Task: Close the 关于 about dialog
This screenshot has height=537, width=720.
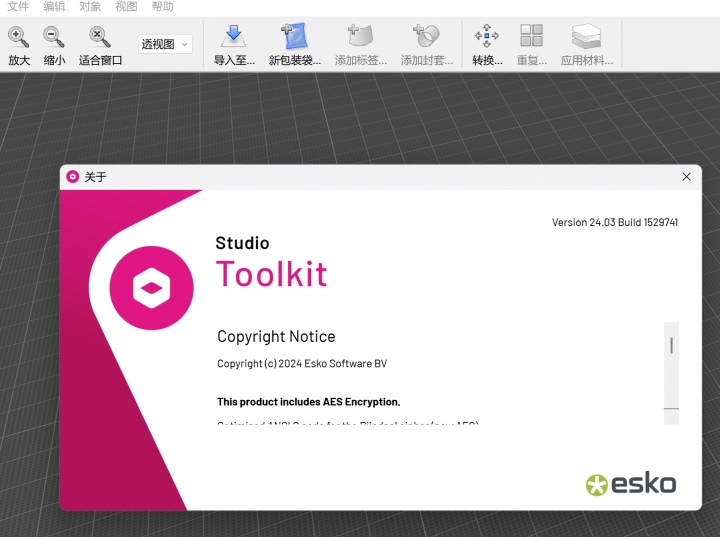Action: [x=686, y=177]
